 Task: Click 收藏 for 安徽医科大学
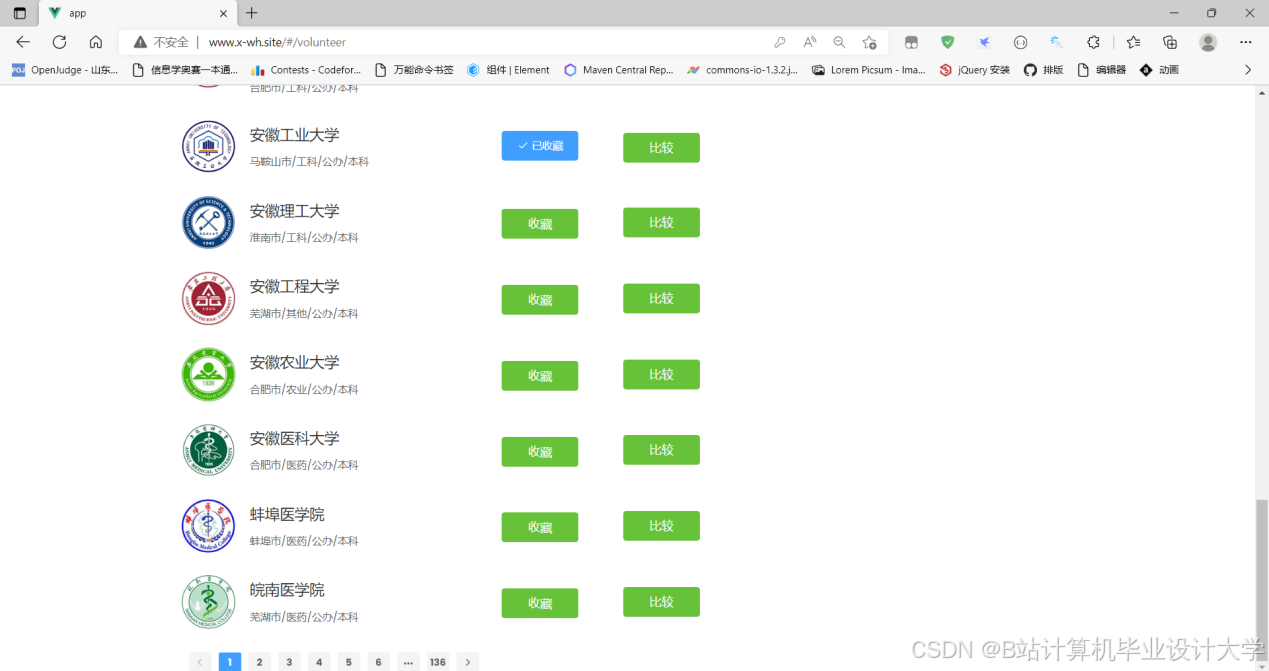point(540,452)
